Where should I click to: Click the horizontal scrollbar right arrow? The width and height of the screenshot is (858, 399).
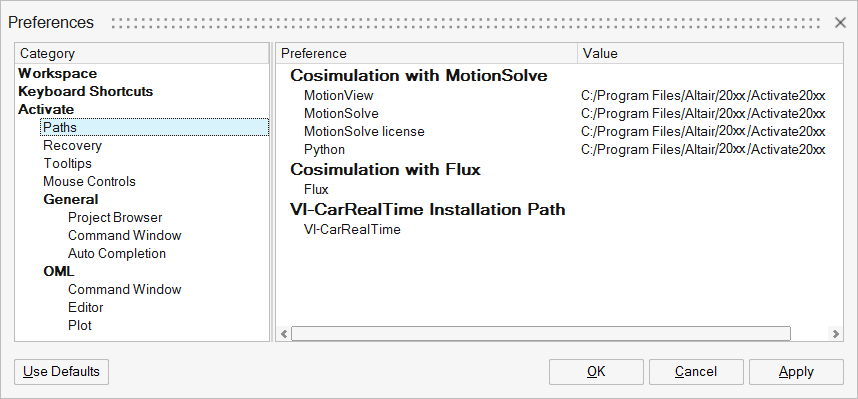pyautogui.click(x=836, y=333)
